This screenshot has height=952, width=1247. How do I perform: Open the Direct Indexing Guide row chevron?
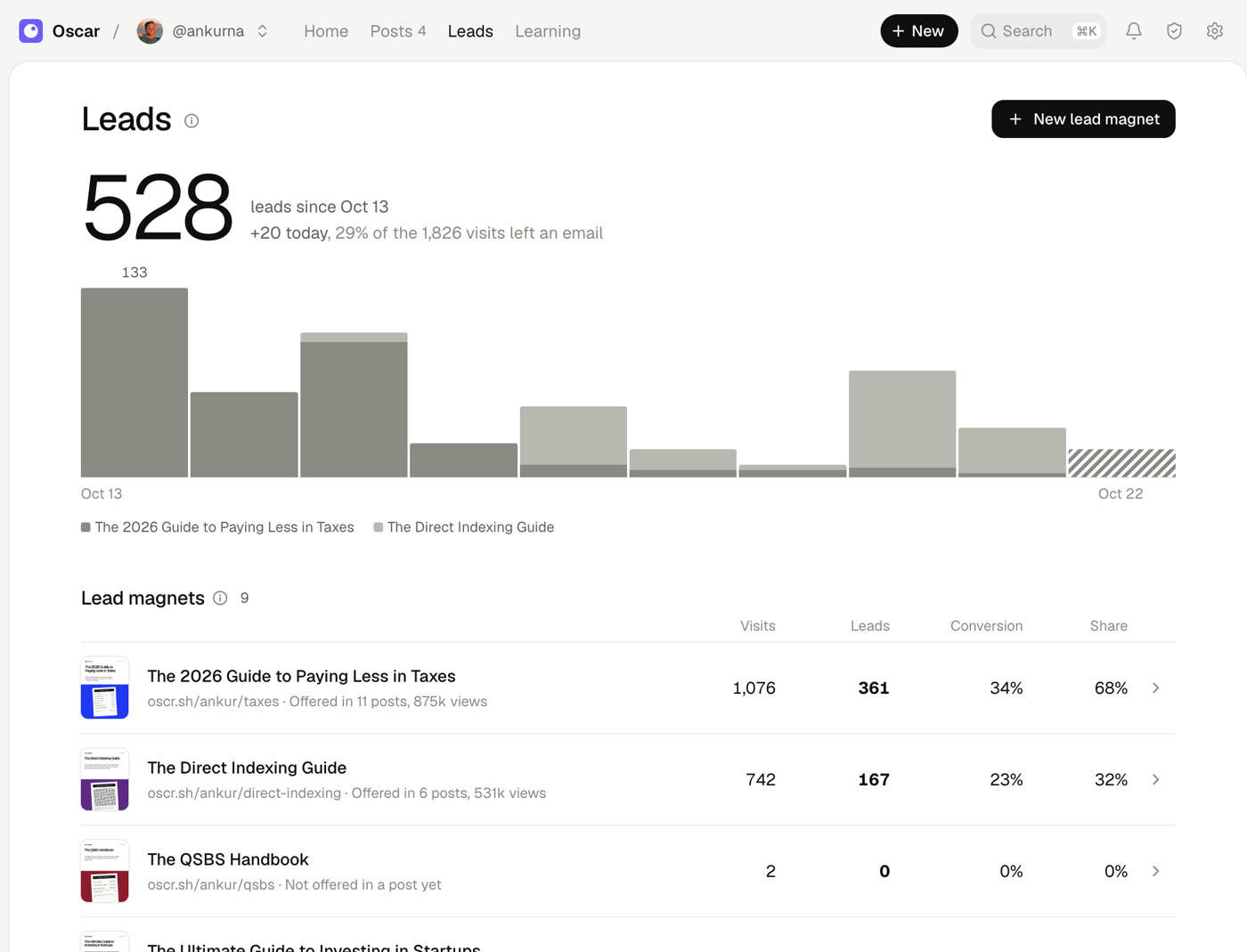tap(1155, 780)
